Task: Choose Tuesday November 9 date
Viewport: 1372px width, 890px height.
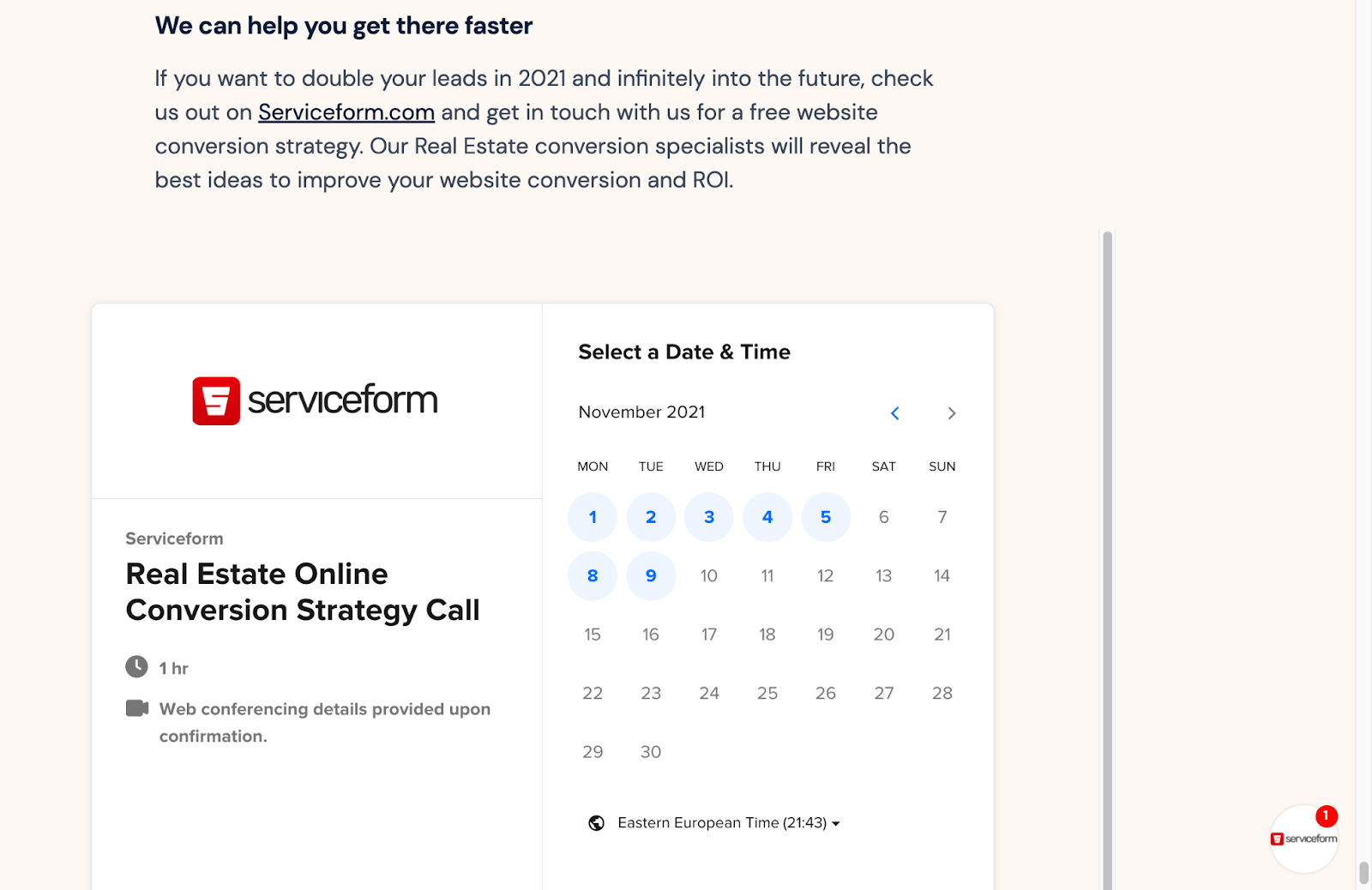Action: pos(651,576)
